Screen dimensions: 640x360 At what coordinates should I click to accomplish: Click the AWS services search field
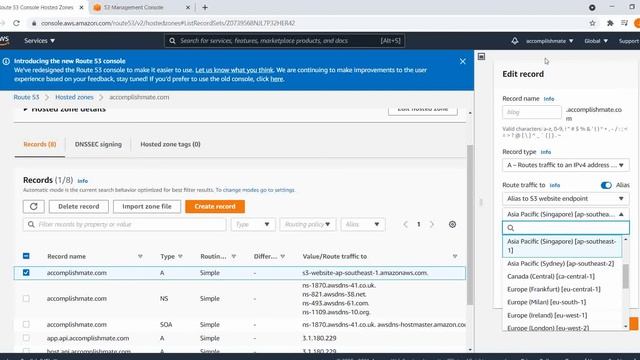pyautogui.click(x=284, y=41)
